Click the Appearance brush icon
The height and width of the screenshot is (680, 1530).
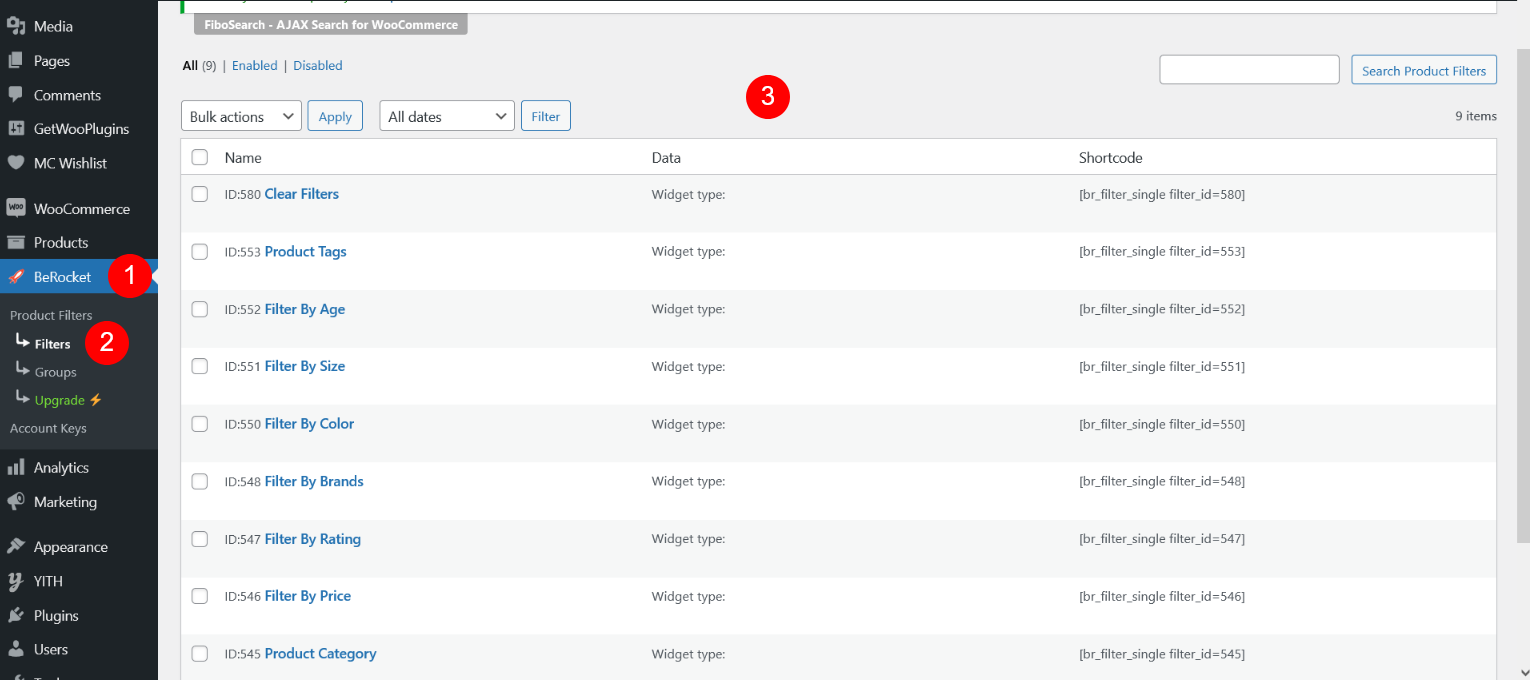[16, 547]
